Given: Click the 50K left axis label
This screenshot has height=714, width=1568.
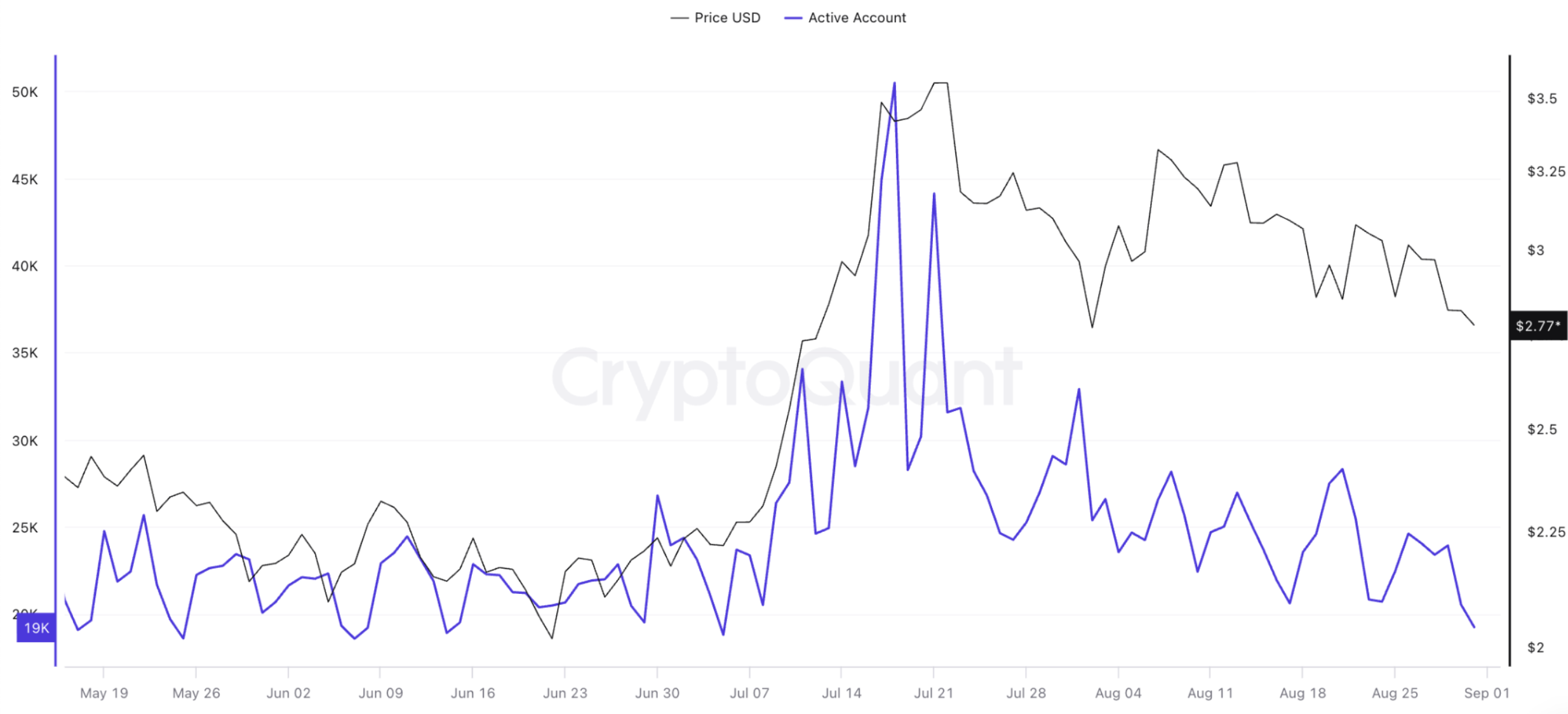Looking at the screenshot, I should [25, 92].
